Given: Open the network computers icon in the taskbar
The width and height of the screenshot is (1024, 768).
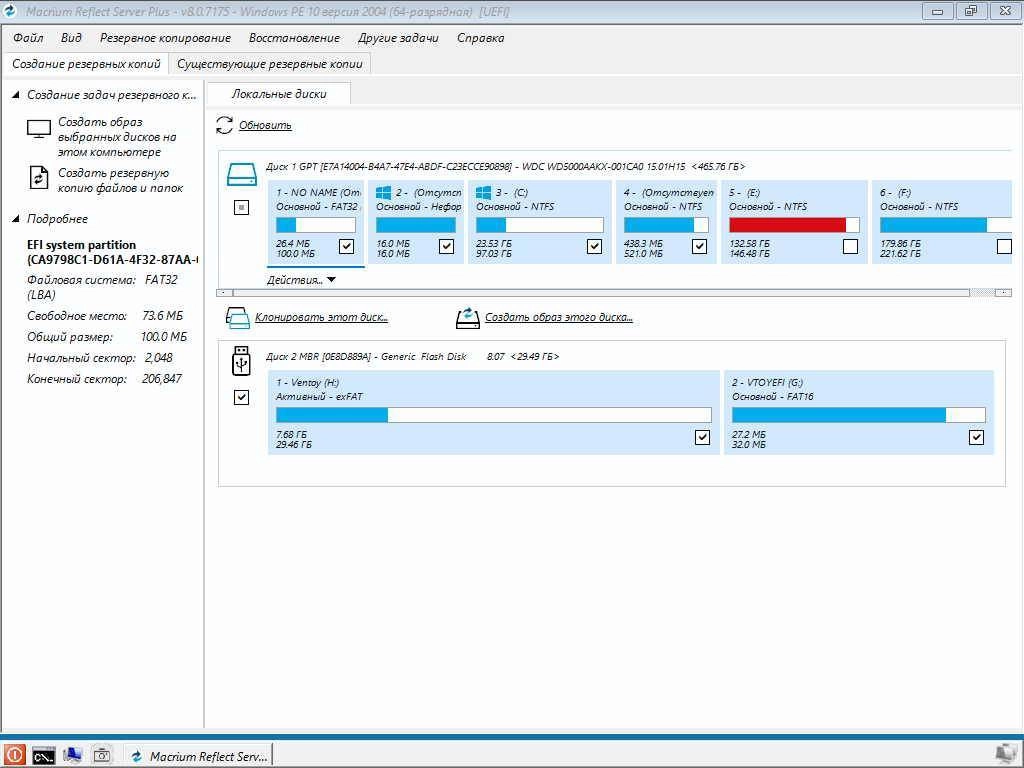Looking at the screenshot, I should click(x=72, y=756).
